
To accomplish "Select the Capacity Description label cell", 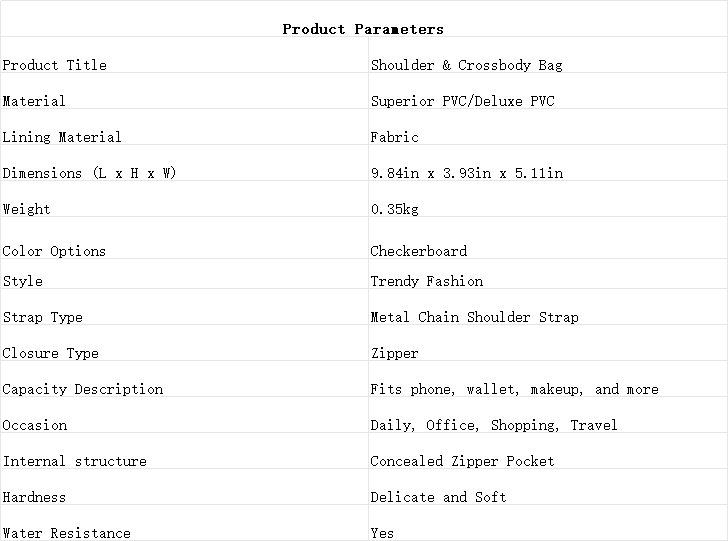I will [185, 379].
